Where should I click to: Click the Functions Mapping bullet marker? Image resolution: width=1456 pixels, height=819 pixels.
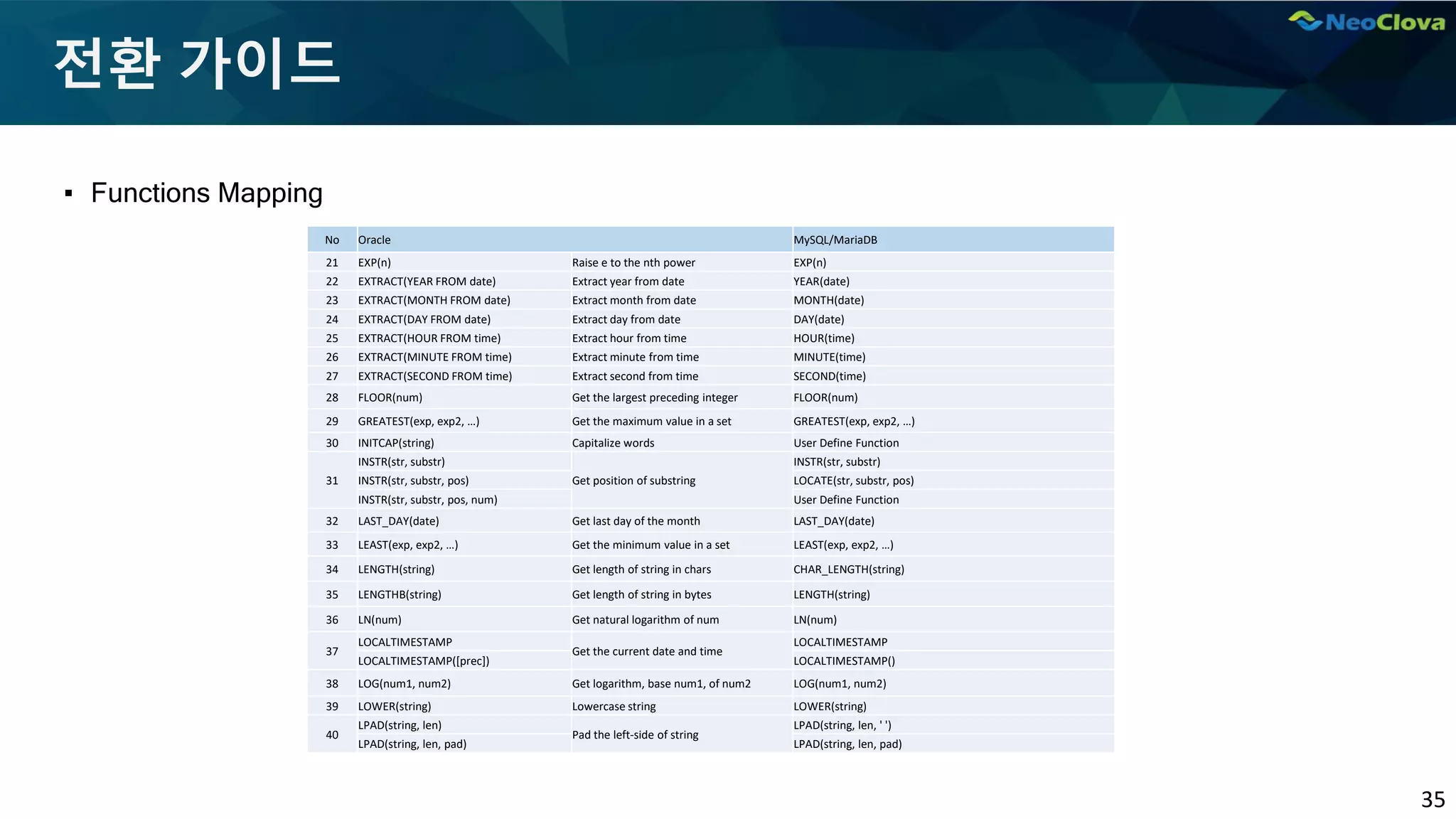(x=69, y=193)
